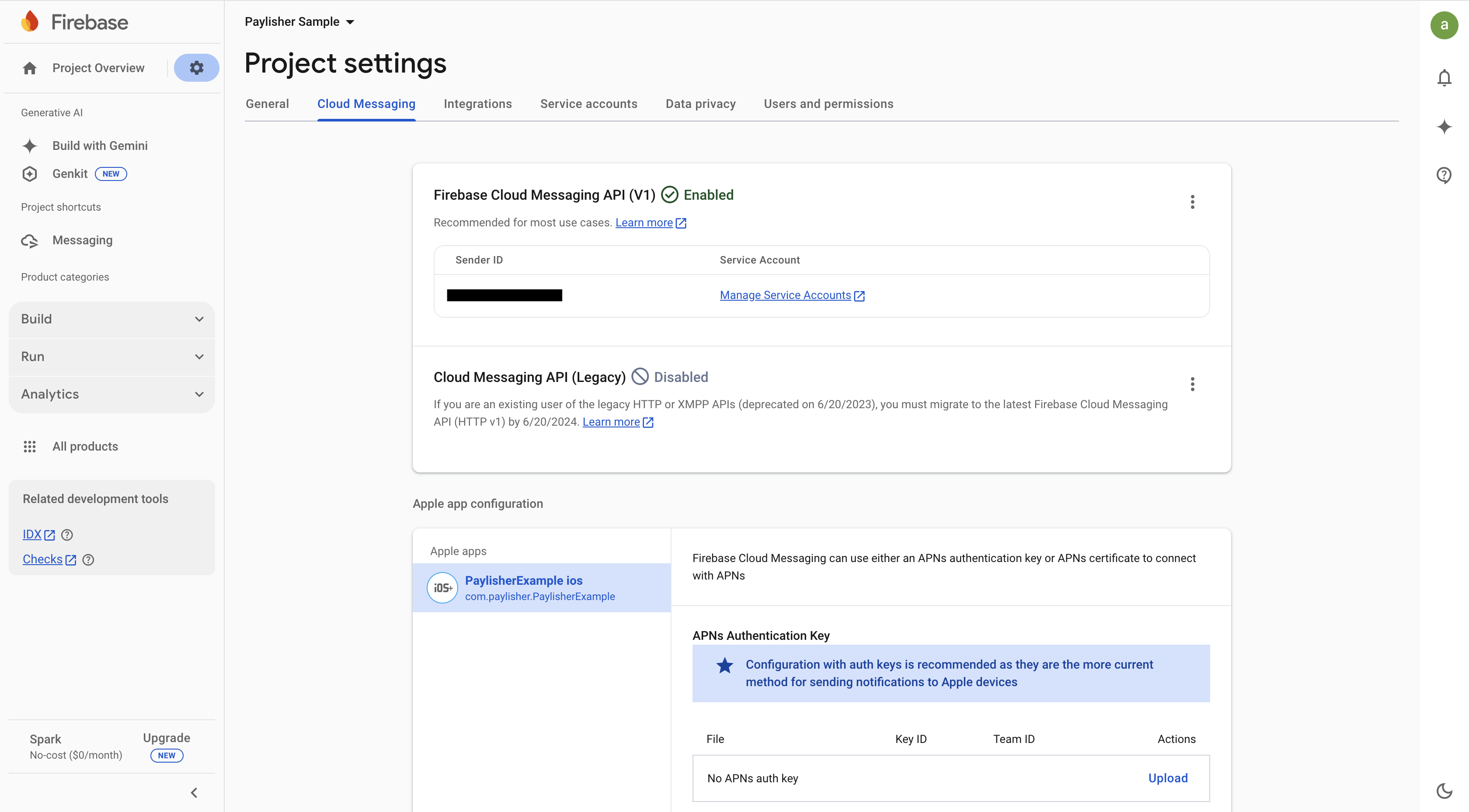Open the Checks link

[49, 560]
